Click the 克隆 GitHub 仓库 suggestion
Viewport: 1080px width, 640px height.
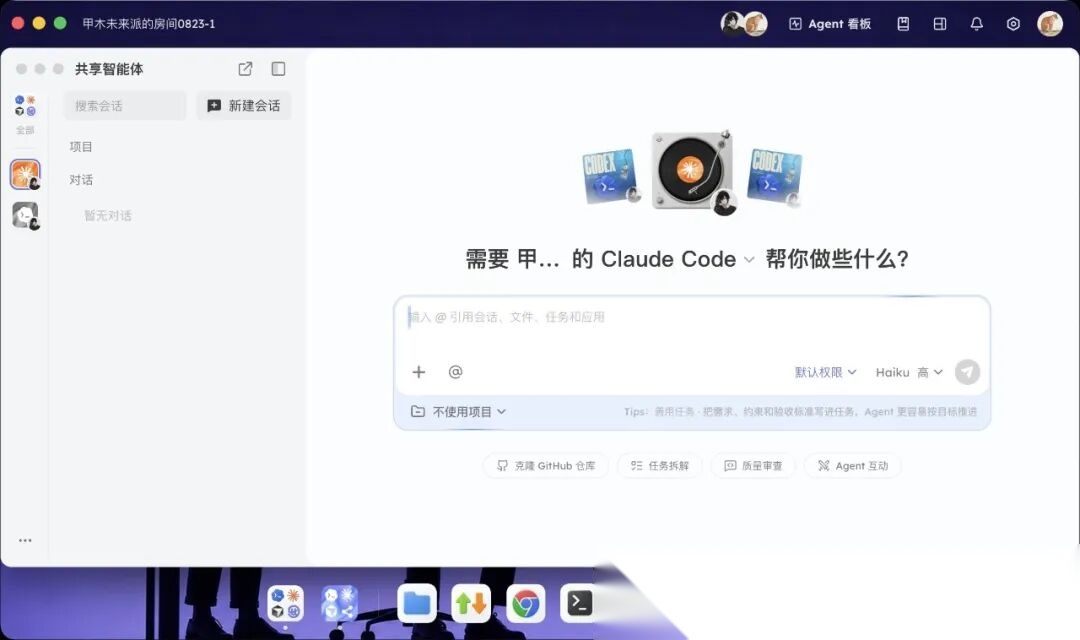[546, 466]
